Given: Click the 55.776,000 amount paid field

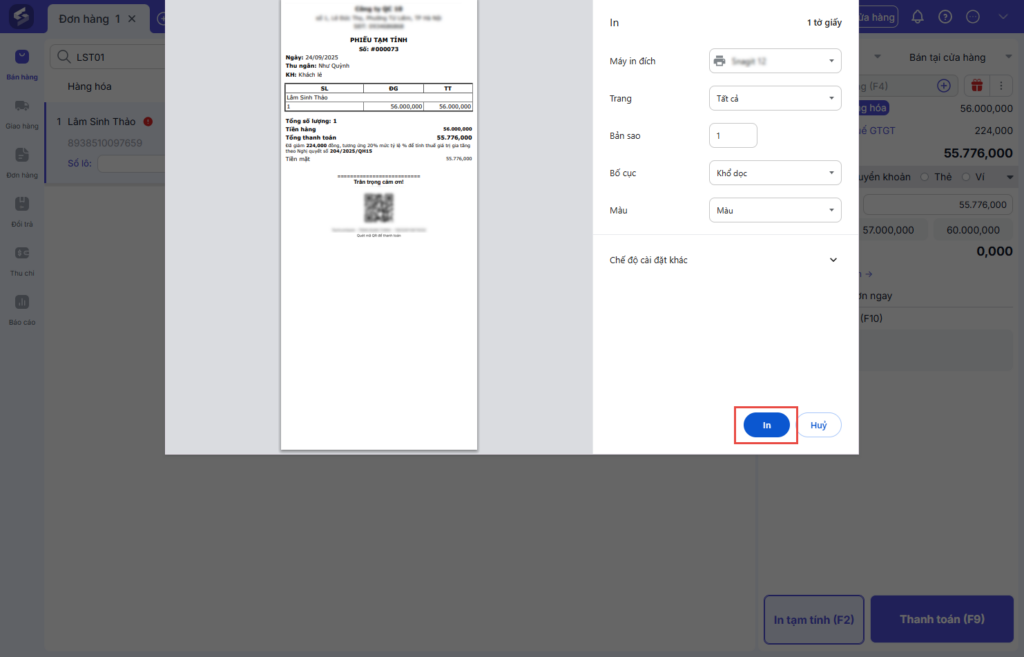Looking at the screenshot, I should tap(938, 204).
